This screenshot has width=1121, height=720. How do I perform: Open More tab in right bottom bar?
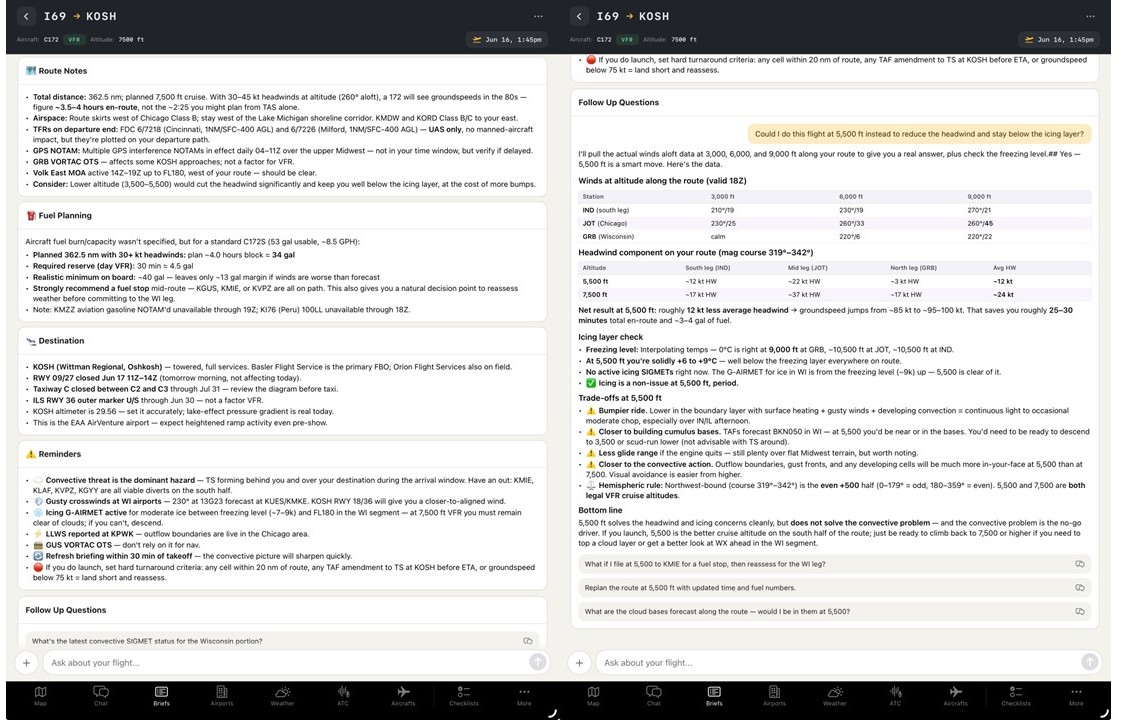click(x=1076, y=696)
